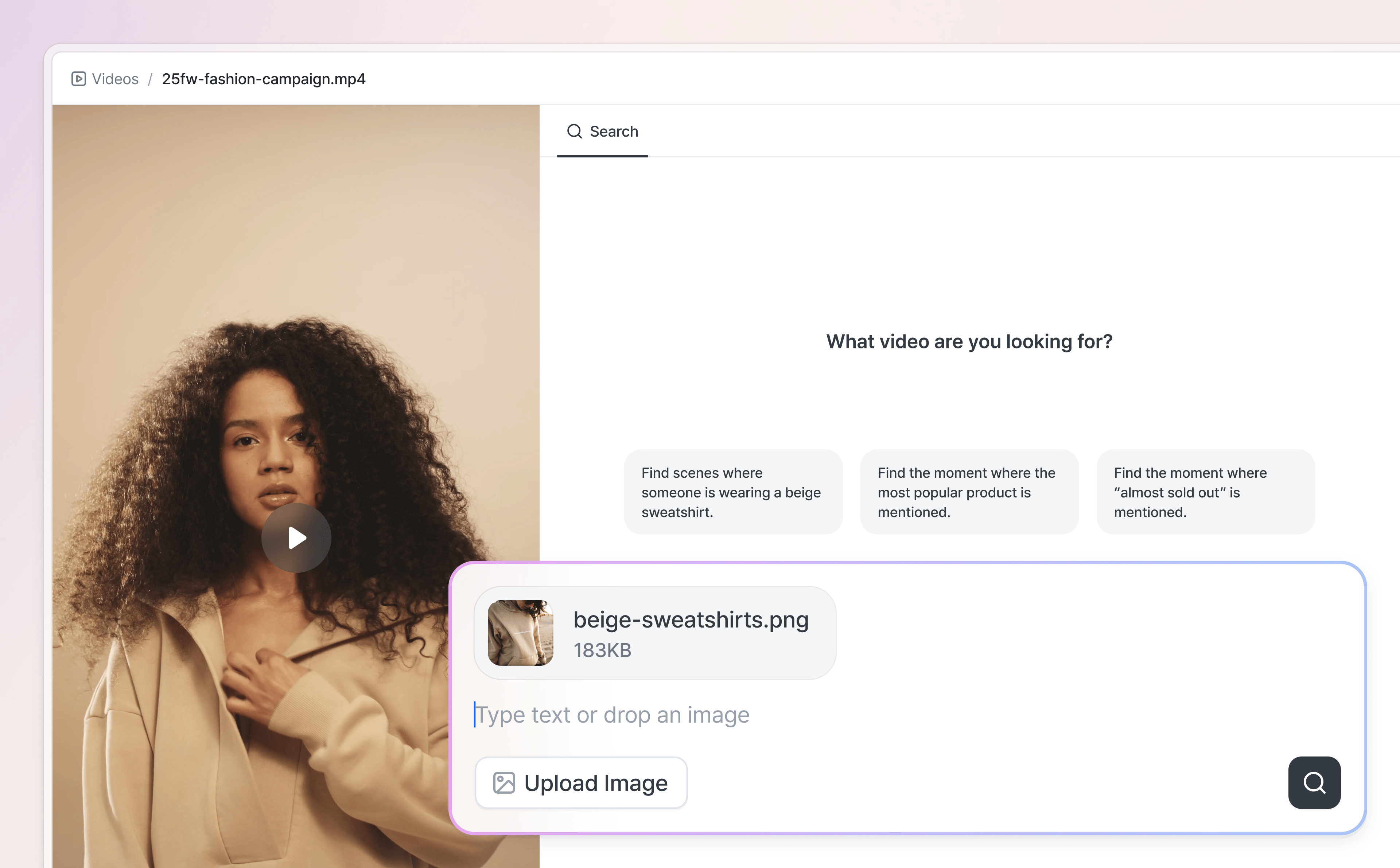The height and width of the screenshot is (868, 1400).
Task: Submit search with dark magnifier button
Action: tap(1314, 782)
